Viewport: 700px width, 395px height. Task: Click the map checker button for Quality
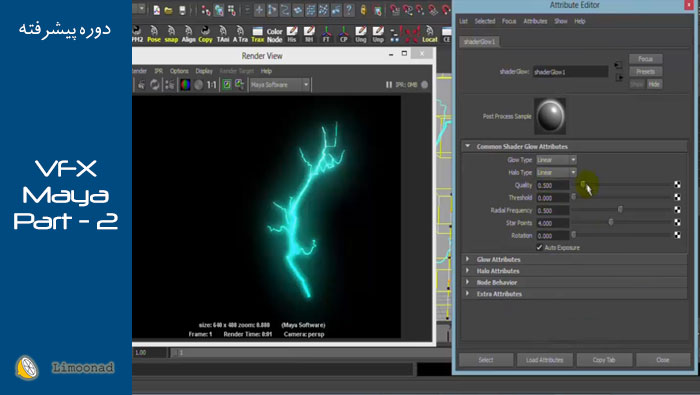point(677,185)
